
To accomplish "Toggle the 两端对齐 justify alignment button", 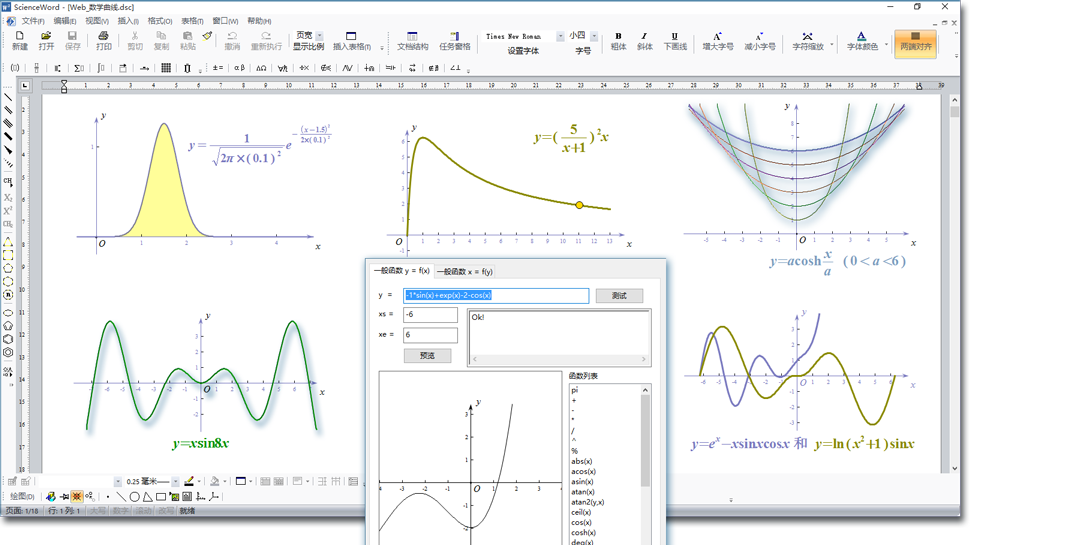I will (915, 41).
